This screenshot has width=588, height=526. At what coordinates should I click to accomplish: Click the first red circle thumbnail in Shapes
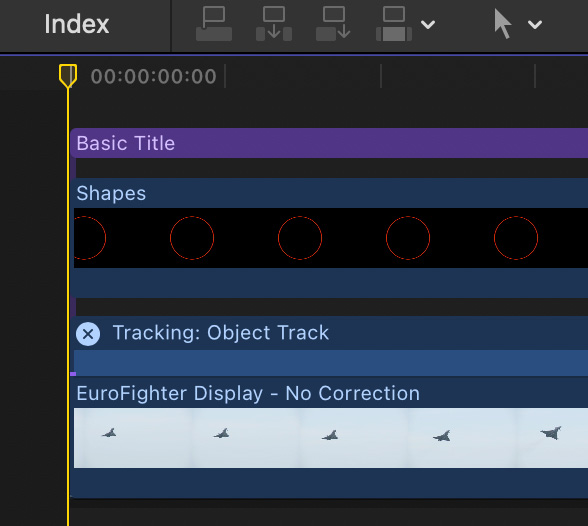click(x=90, y=238)
